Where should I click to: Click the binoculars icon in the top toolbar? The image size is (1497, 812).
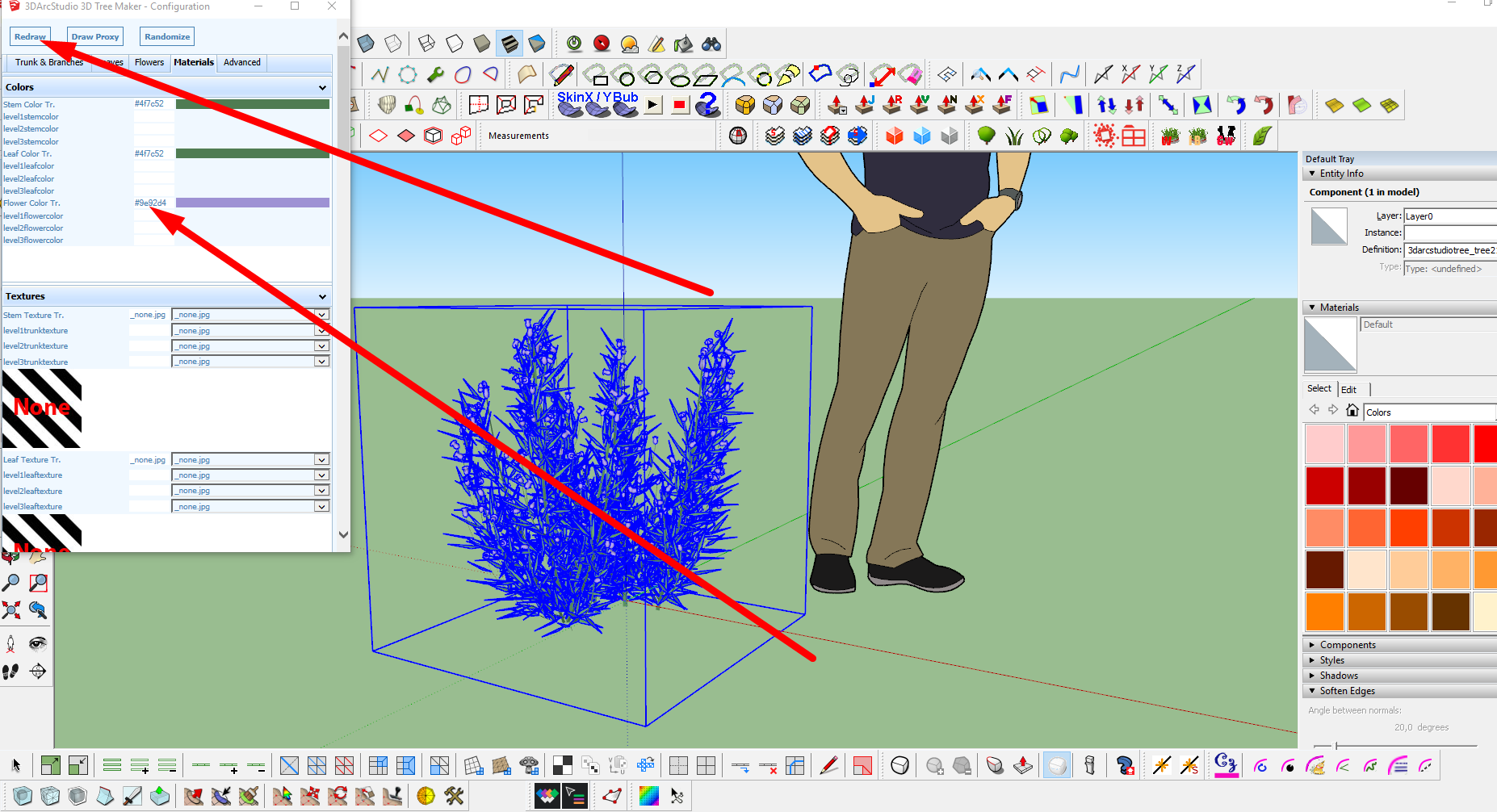click(711, 44)
